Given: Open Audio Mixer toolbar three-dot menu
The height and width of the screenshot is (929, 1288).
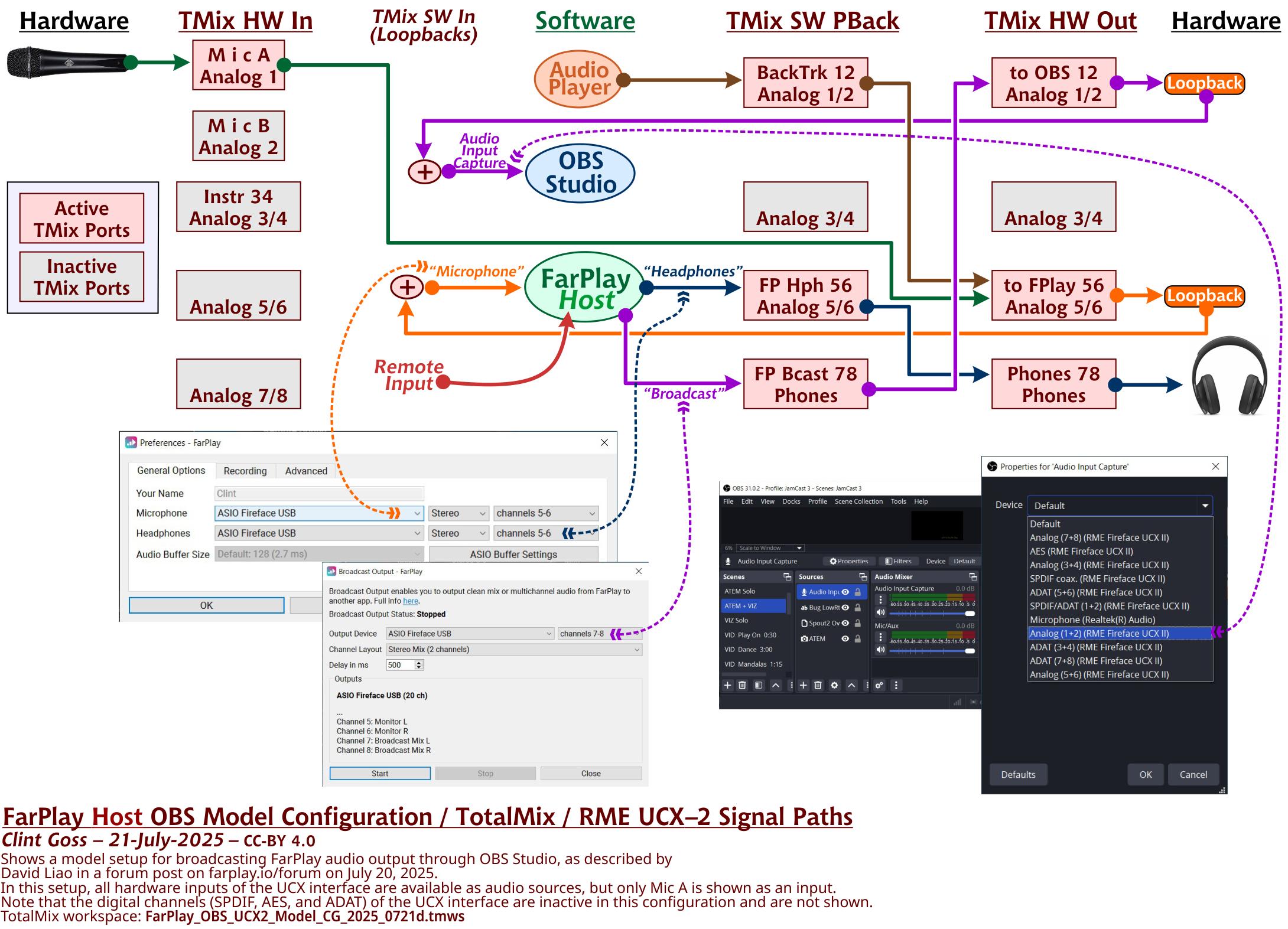Looking at the screenshot, I should [x=896, y=686].
